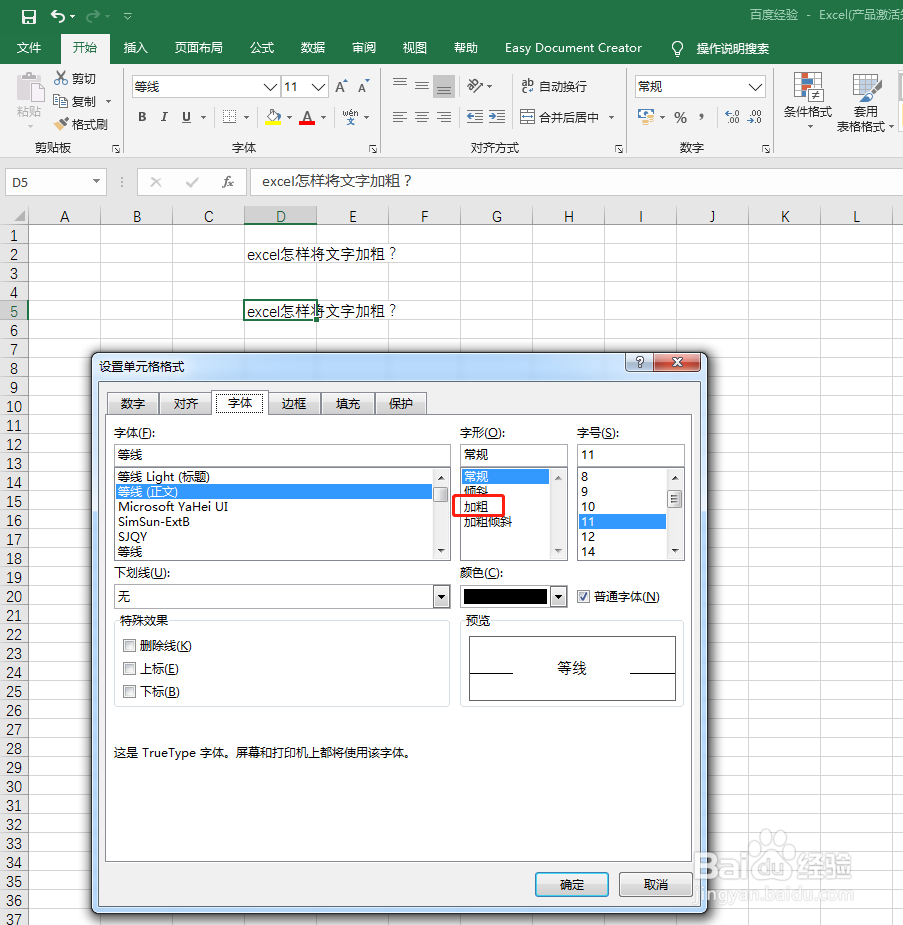This screenshot has width=903, height=925.
Task: Open the accounting format dropdown arrow
Action: 662,117
